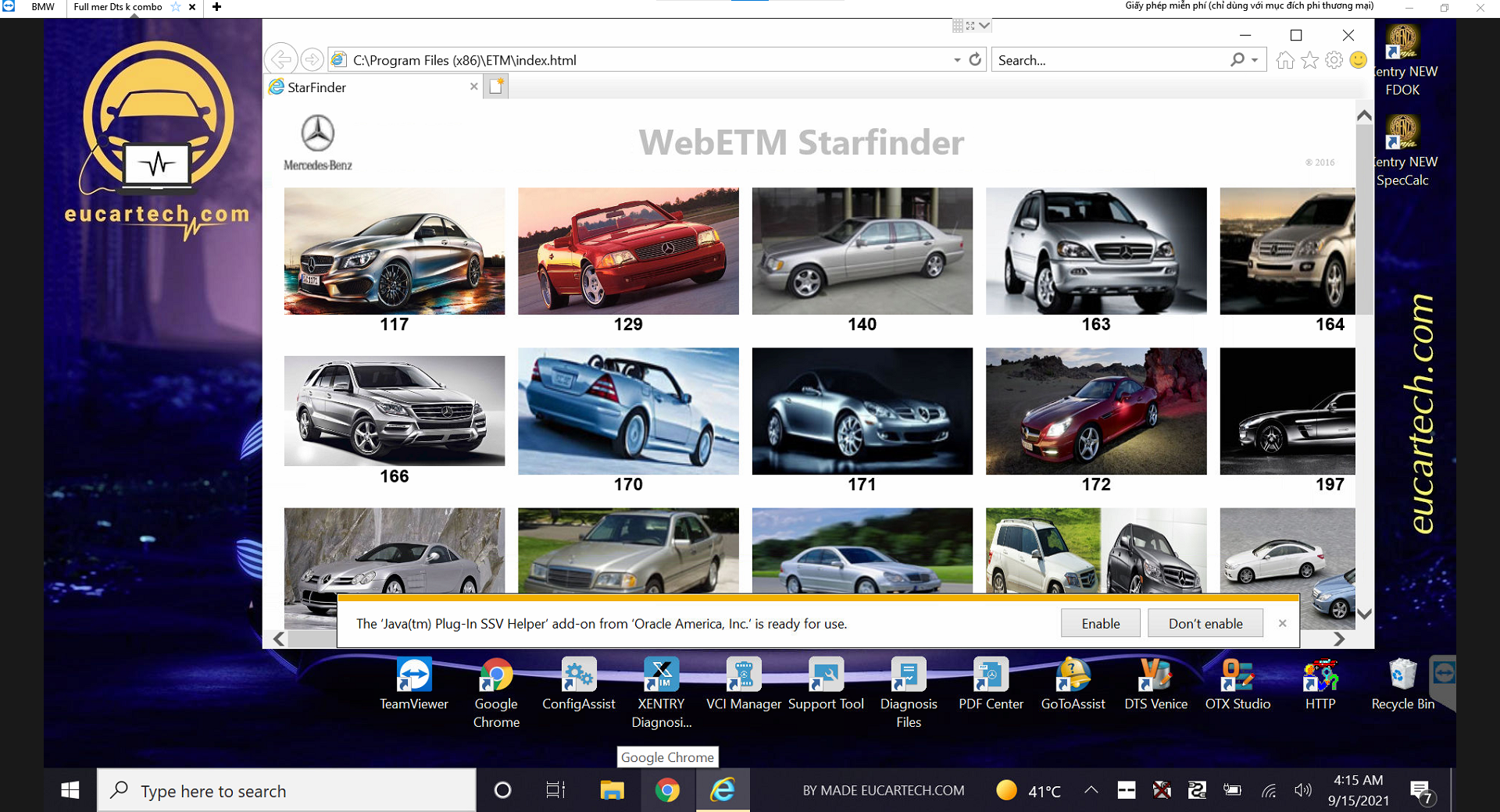
Task: Show hidden system tray icons
Action: point(1091,790)
